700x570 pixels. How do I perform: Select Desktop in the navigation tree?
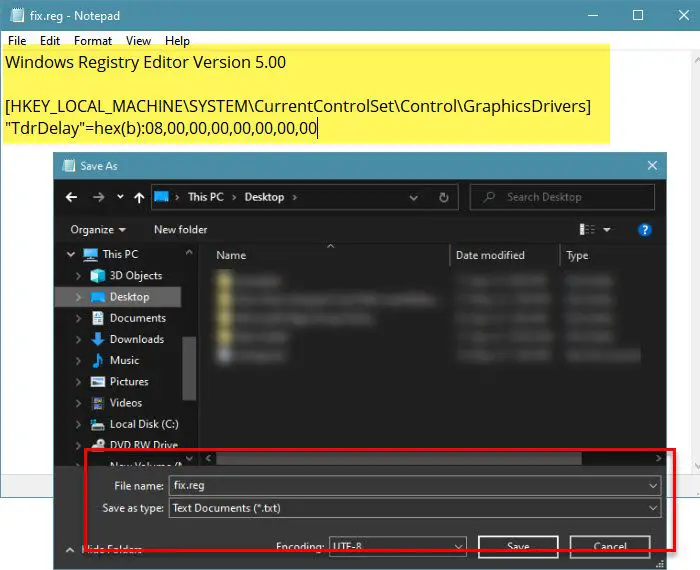click(x=129, y=297)
